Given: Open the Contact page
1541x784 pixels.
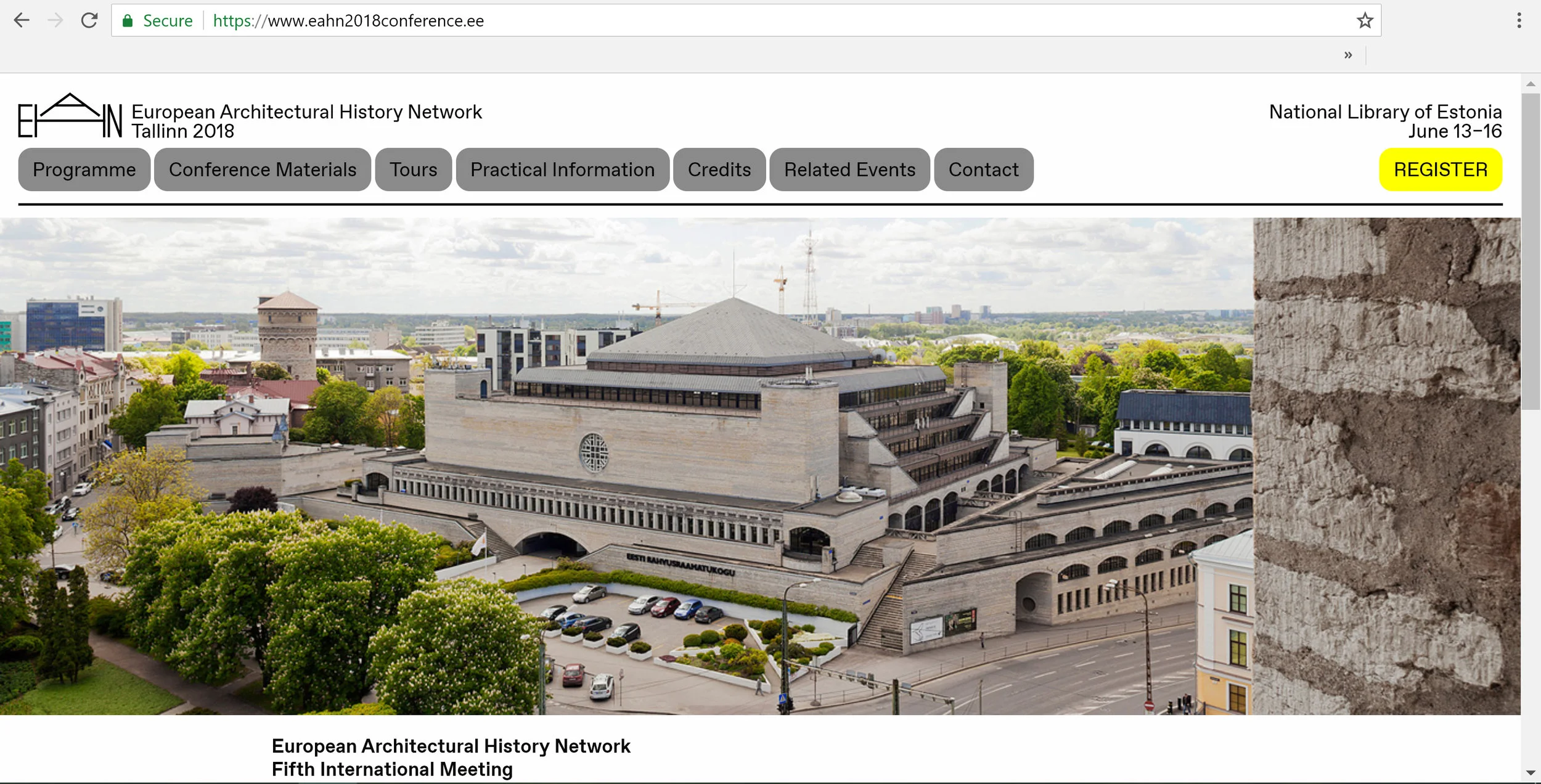Looking at the screenshot, I should (983, 169).
